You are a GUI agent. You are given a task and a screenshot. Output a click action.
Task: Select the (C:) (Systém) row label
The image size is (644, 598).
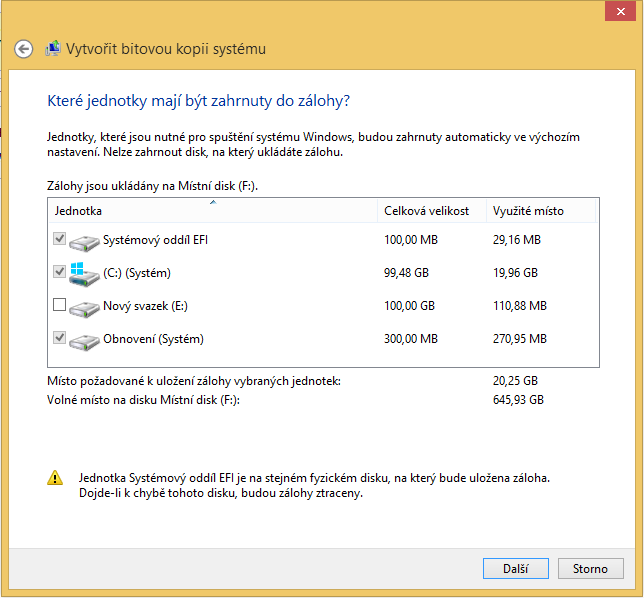click(137, 273)
